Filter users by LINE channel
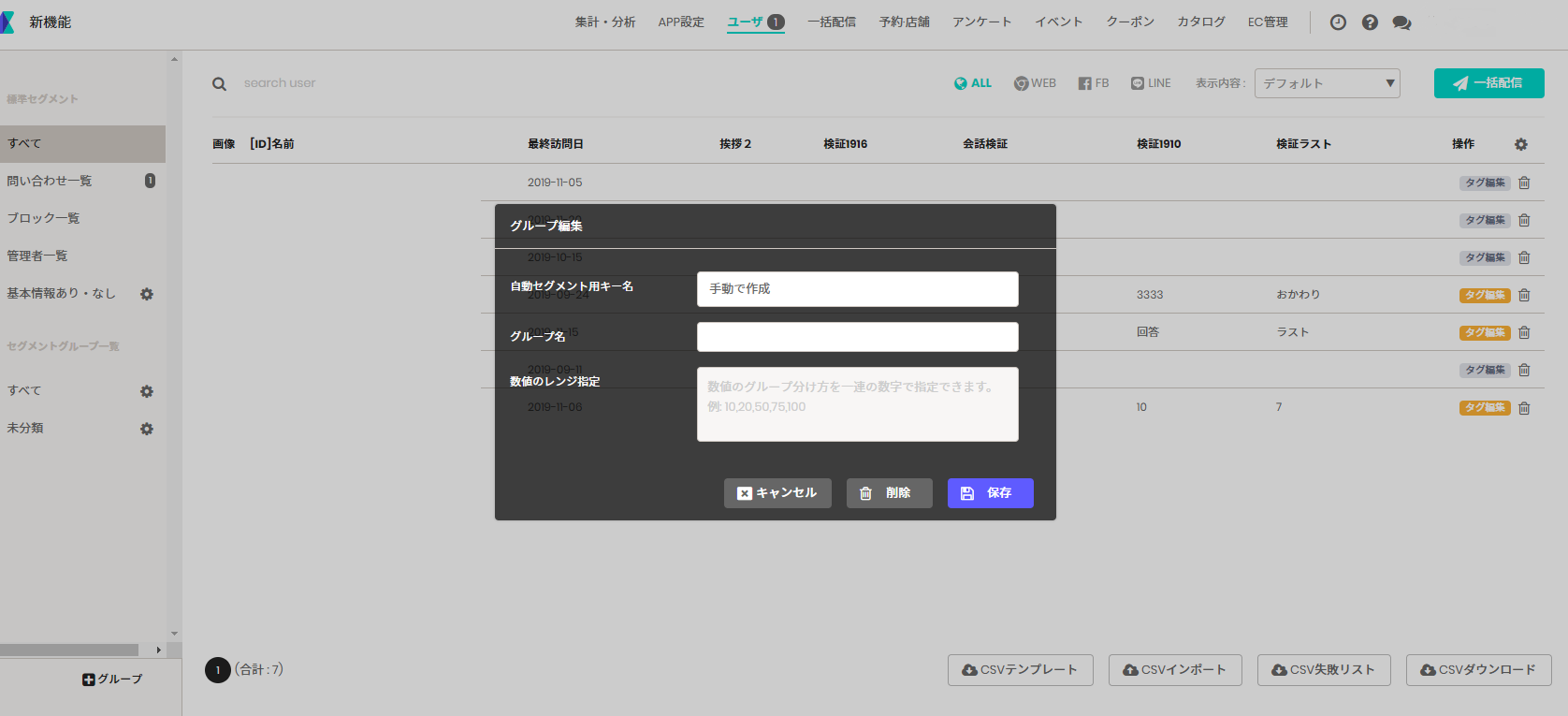The width and height of the screenshot is (1568, 716). click(1151, 83)
